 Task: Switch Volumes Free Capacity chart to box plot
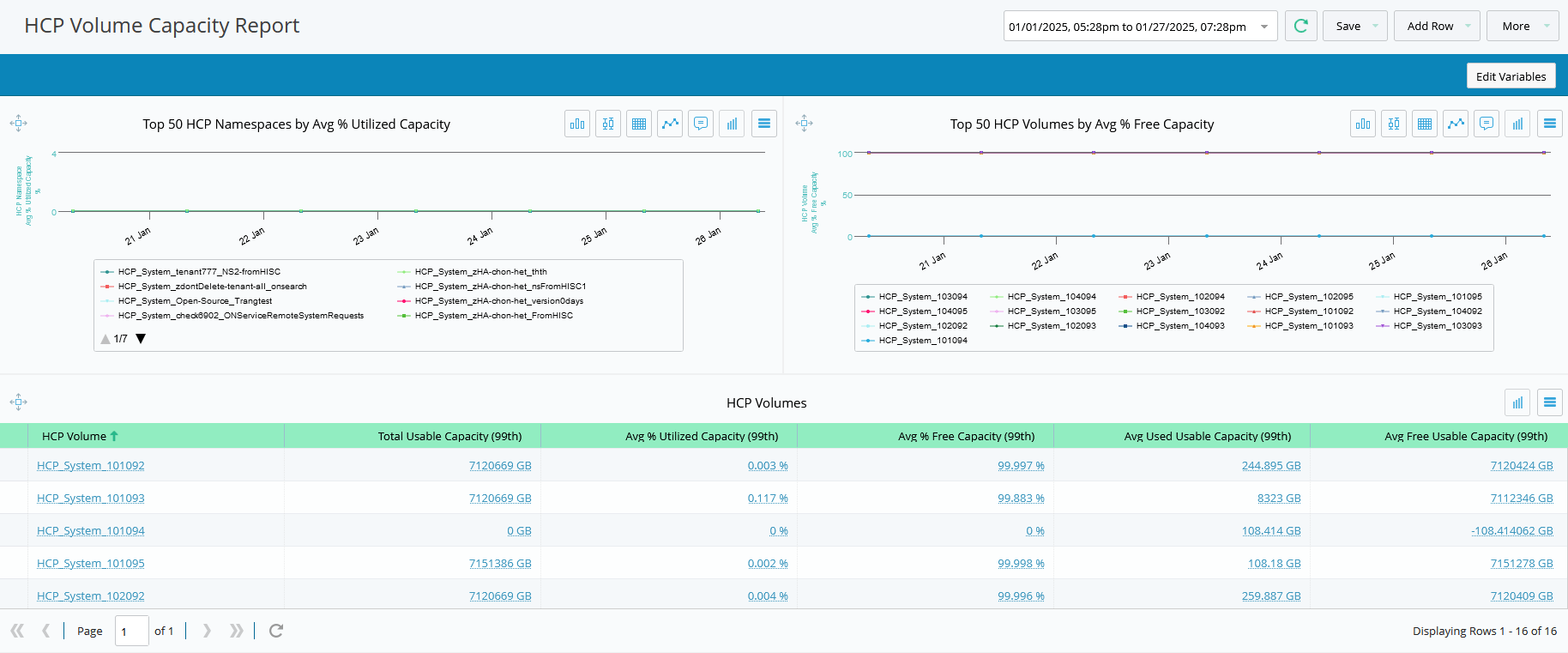[x=1394, y=124]
